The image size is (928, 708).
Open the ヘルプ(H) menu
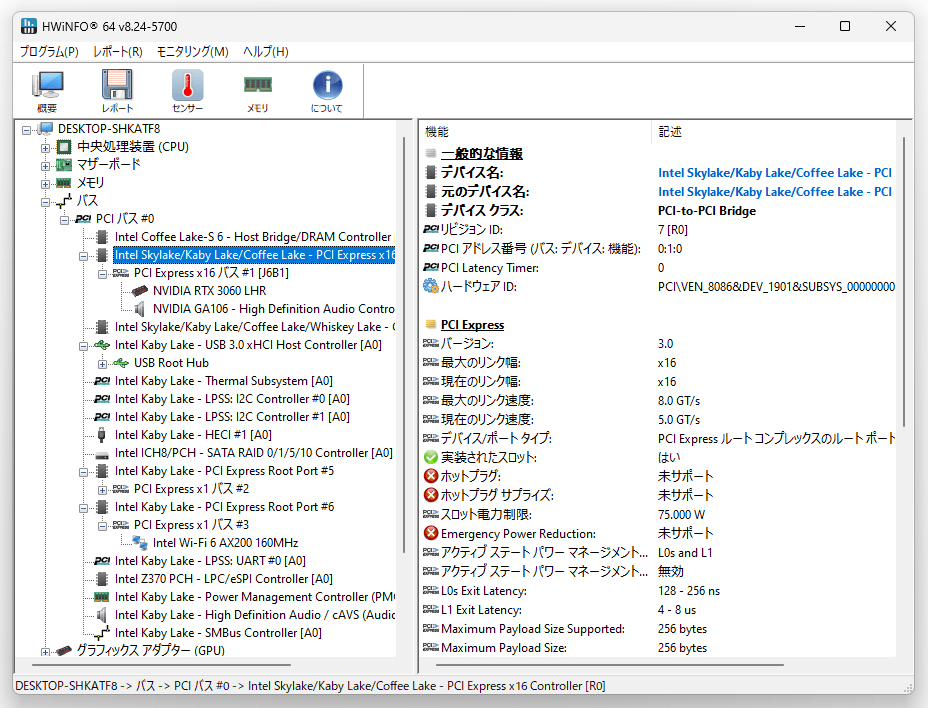266,52
